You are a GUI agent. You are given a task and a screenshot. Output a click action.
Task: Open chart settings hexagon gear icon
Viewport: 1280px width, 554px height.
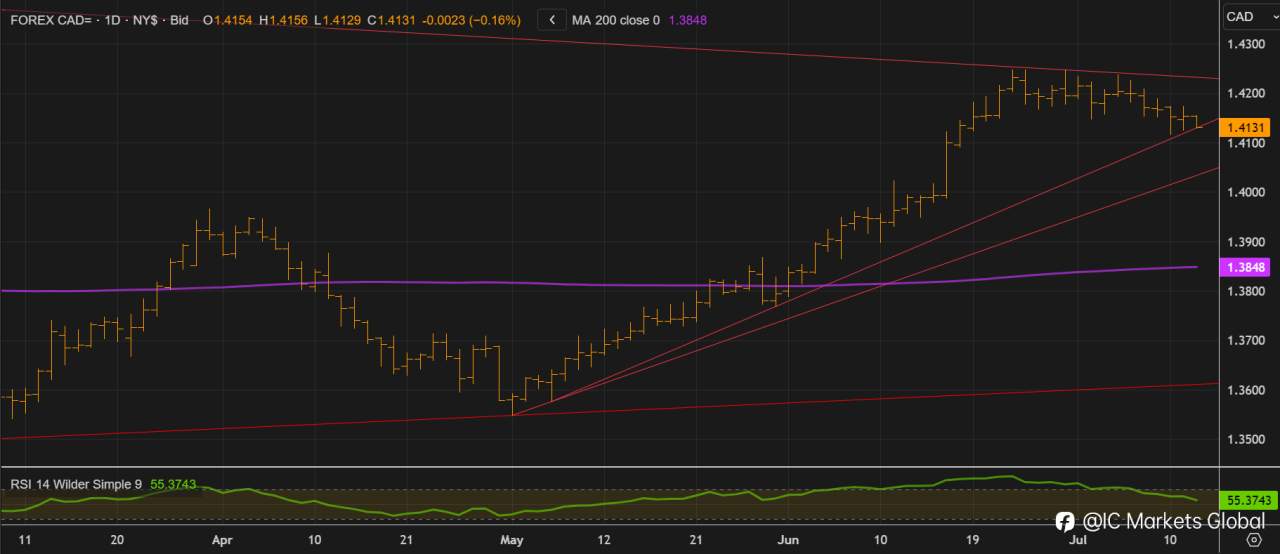tap(1253, 540)
